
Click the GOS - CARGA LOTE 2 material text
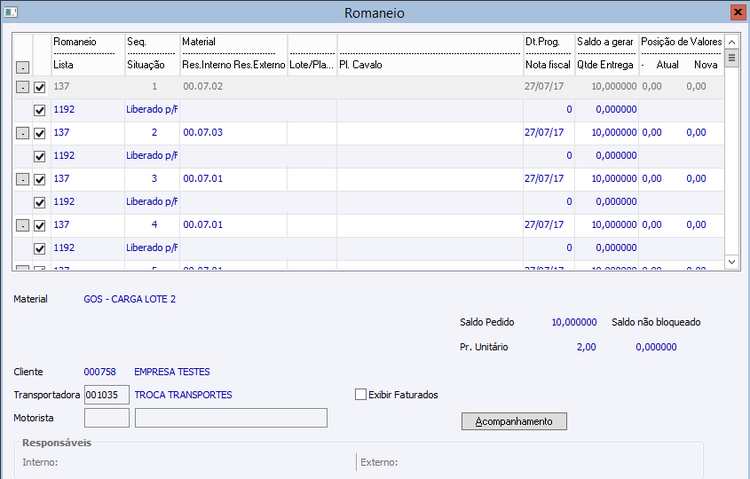(130, 299)
